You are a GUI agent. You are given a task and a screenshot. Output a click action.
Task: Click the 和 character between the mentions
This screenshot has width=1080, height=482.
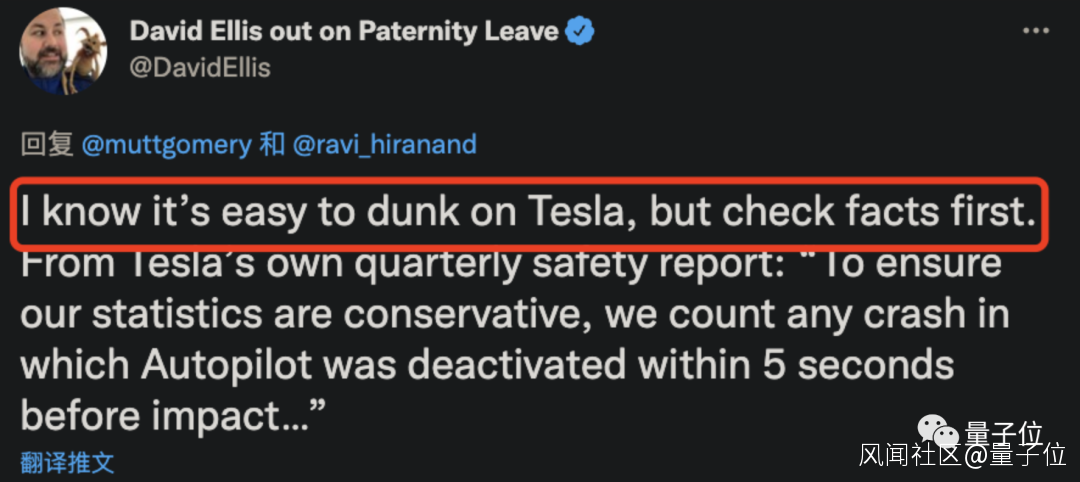point(272,145)
